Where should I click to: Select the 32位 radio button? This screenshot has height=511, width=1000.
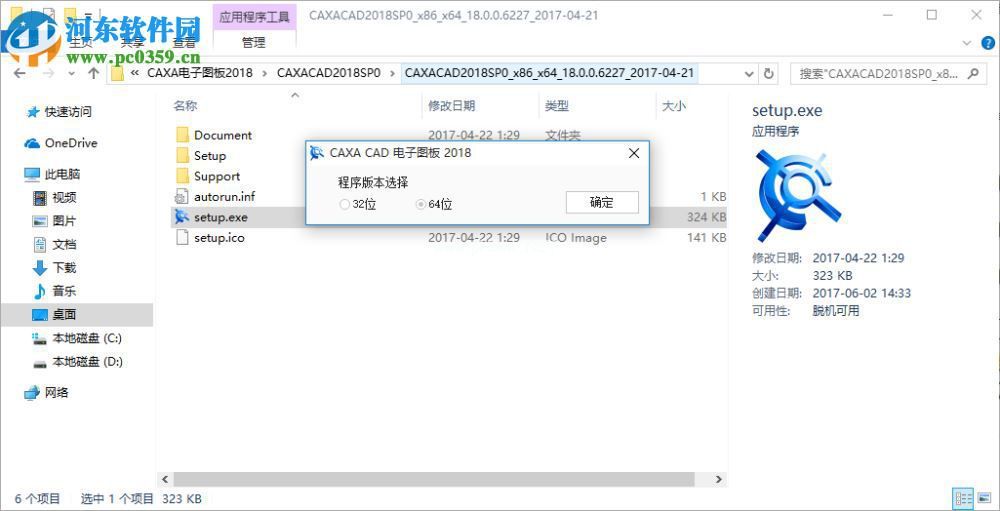[x=344, y=205]
